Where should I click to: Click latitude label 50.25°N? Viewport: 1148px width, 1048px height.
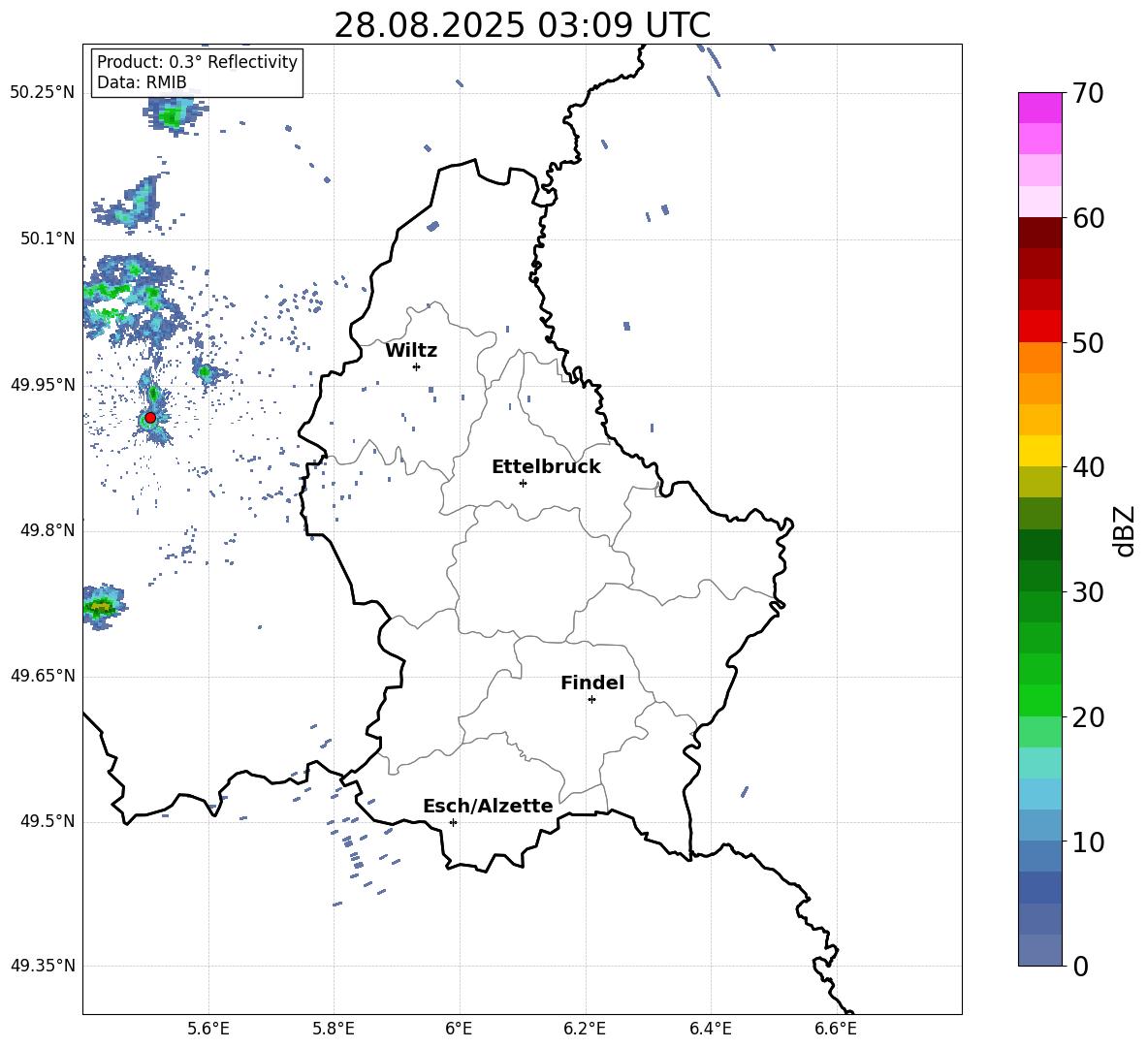click(43, 92)
